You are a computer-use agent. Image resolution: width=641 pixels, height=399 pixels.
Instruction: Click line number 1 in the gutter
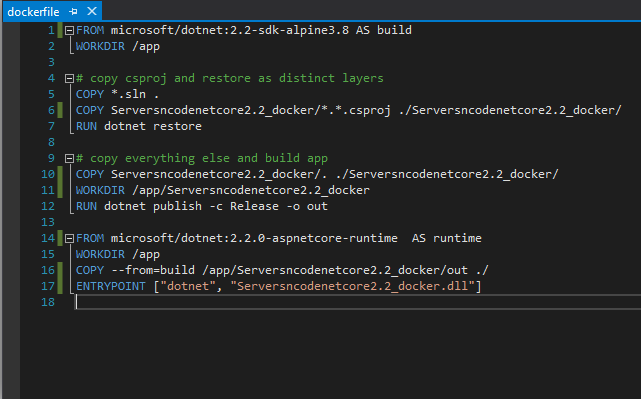51,30
